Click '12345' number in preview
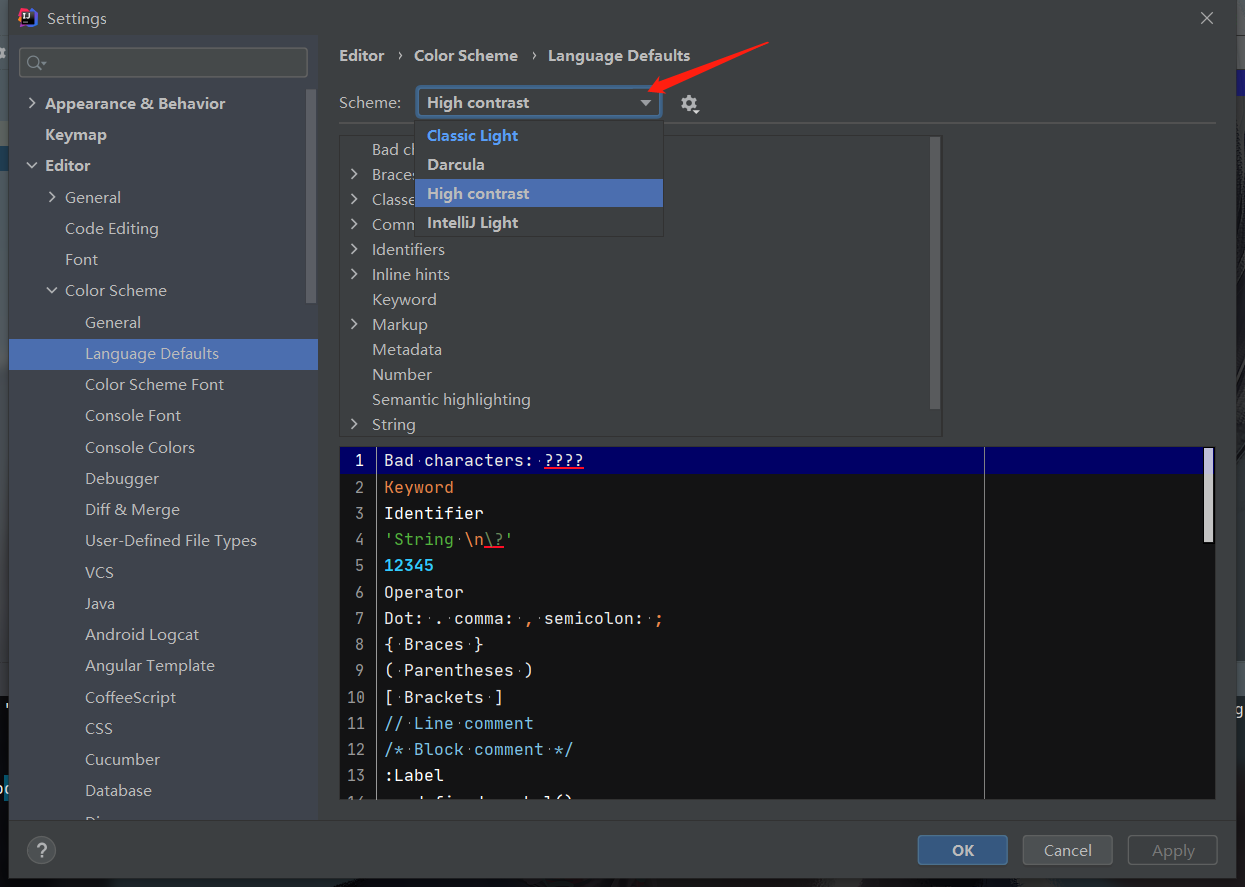Screen dimensions: 1245x887 pos(409,565)
